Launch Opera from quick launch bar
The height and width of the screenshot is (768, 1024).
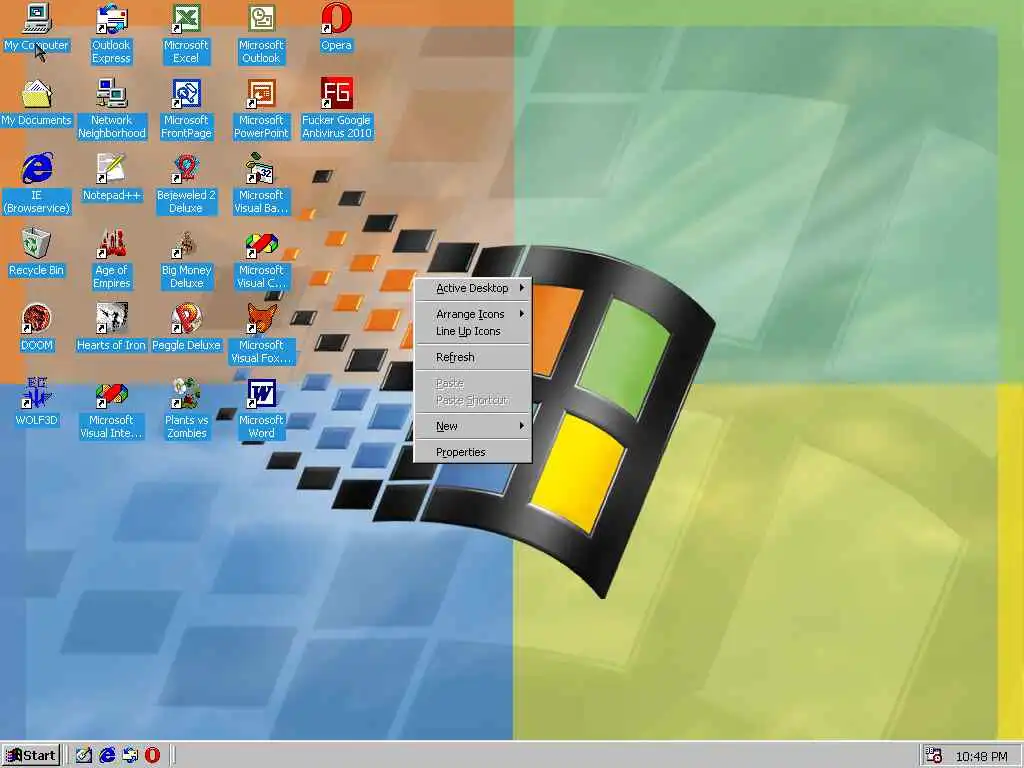[152, 756]
